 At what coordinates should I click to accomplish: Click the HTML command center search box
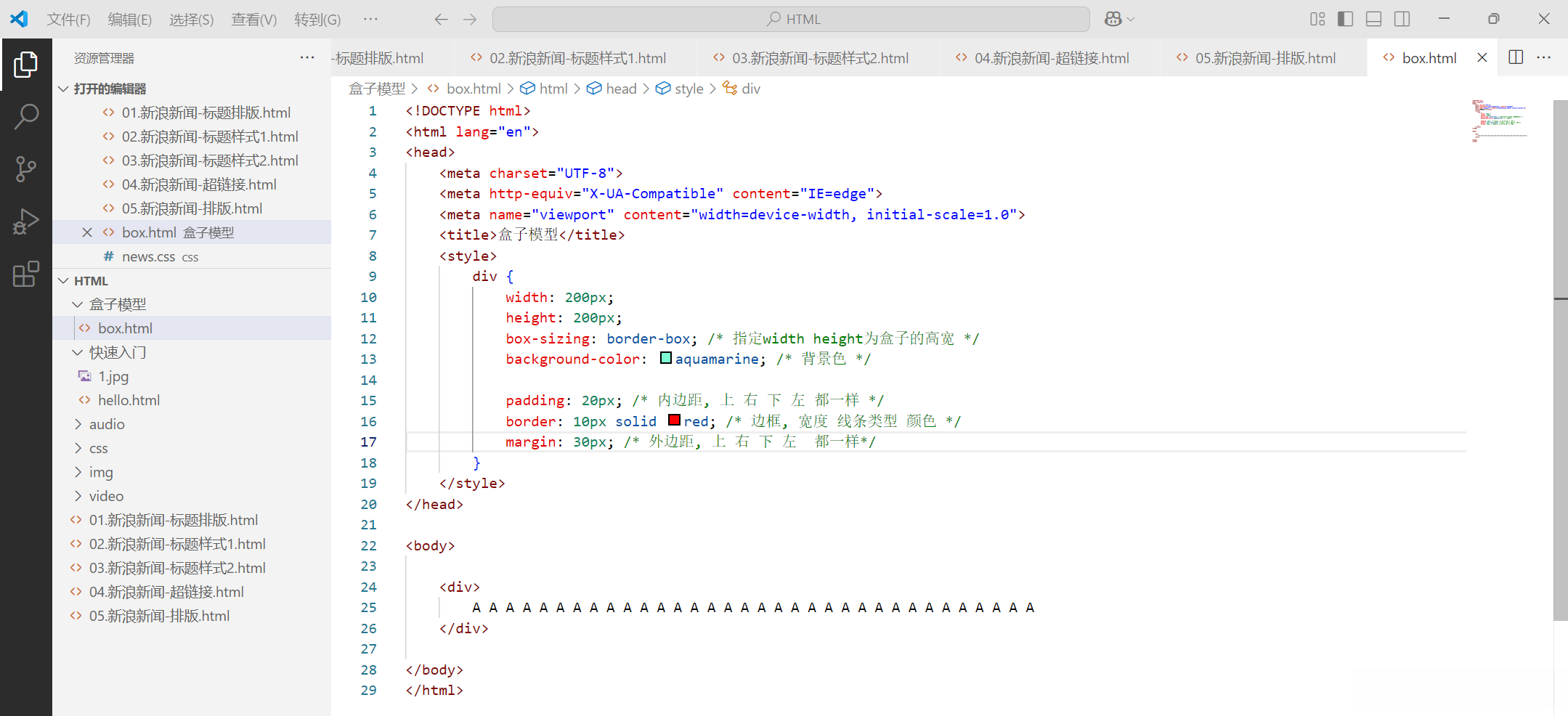click(x=791, y=20)
